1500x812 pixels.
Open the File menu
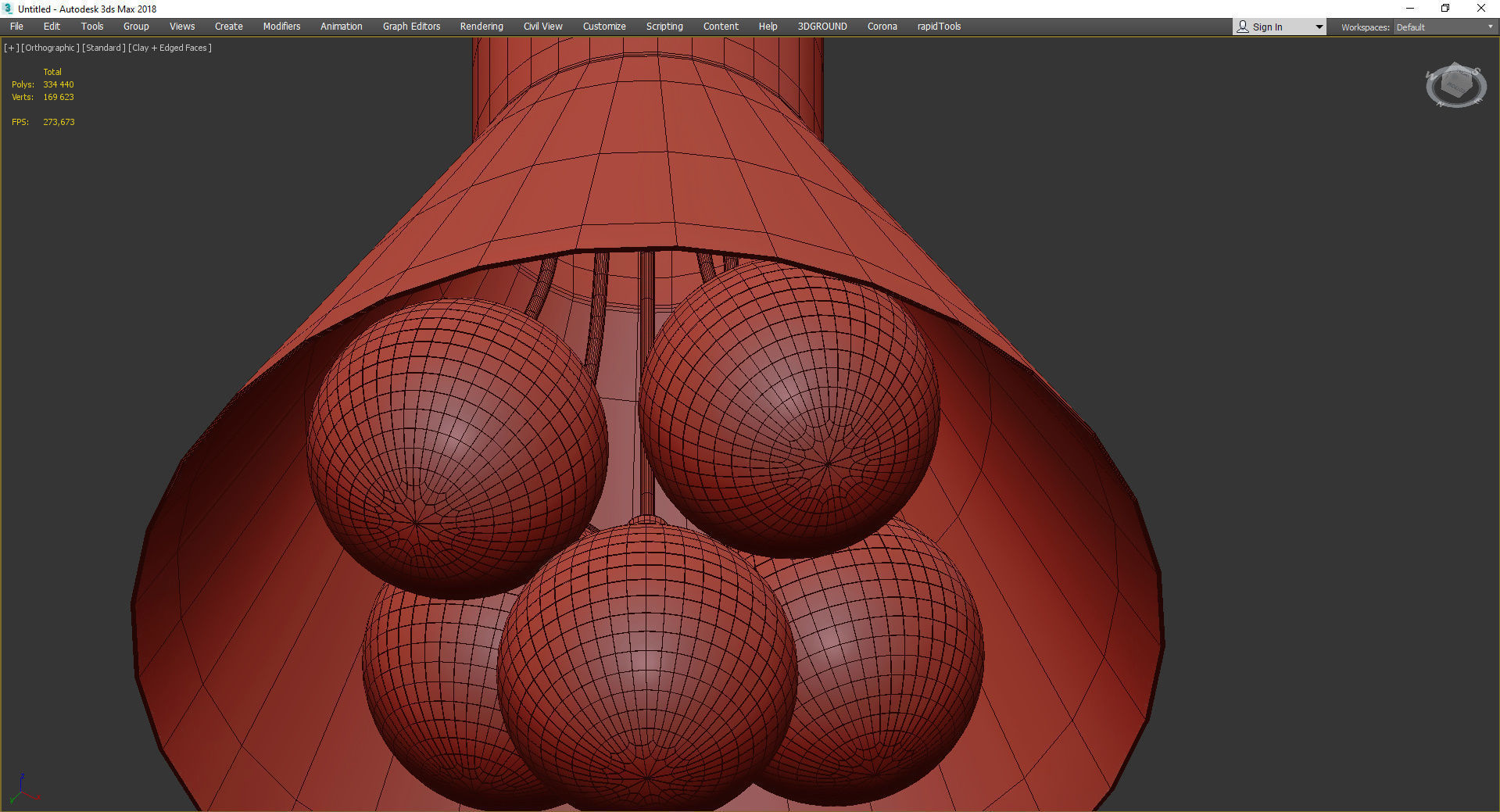[x=16, y=27]
